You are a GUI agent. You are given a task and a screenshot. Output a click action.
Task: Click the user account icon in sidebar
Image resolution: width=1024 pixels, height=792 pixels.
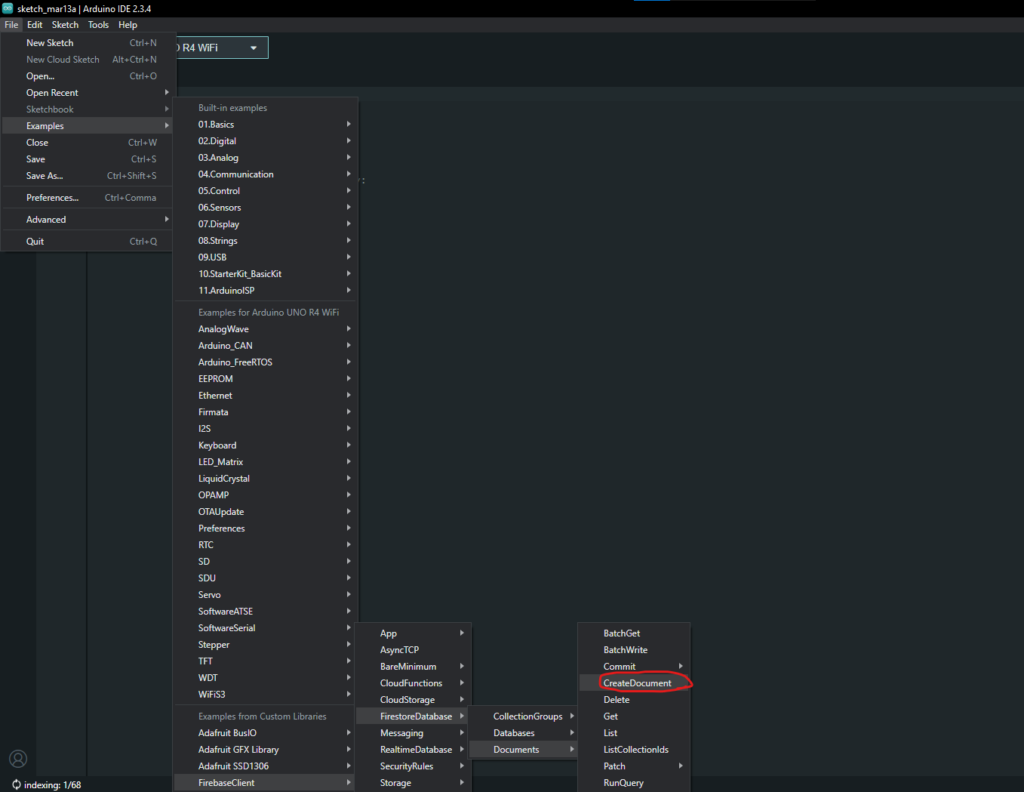18,759
